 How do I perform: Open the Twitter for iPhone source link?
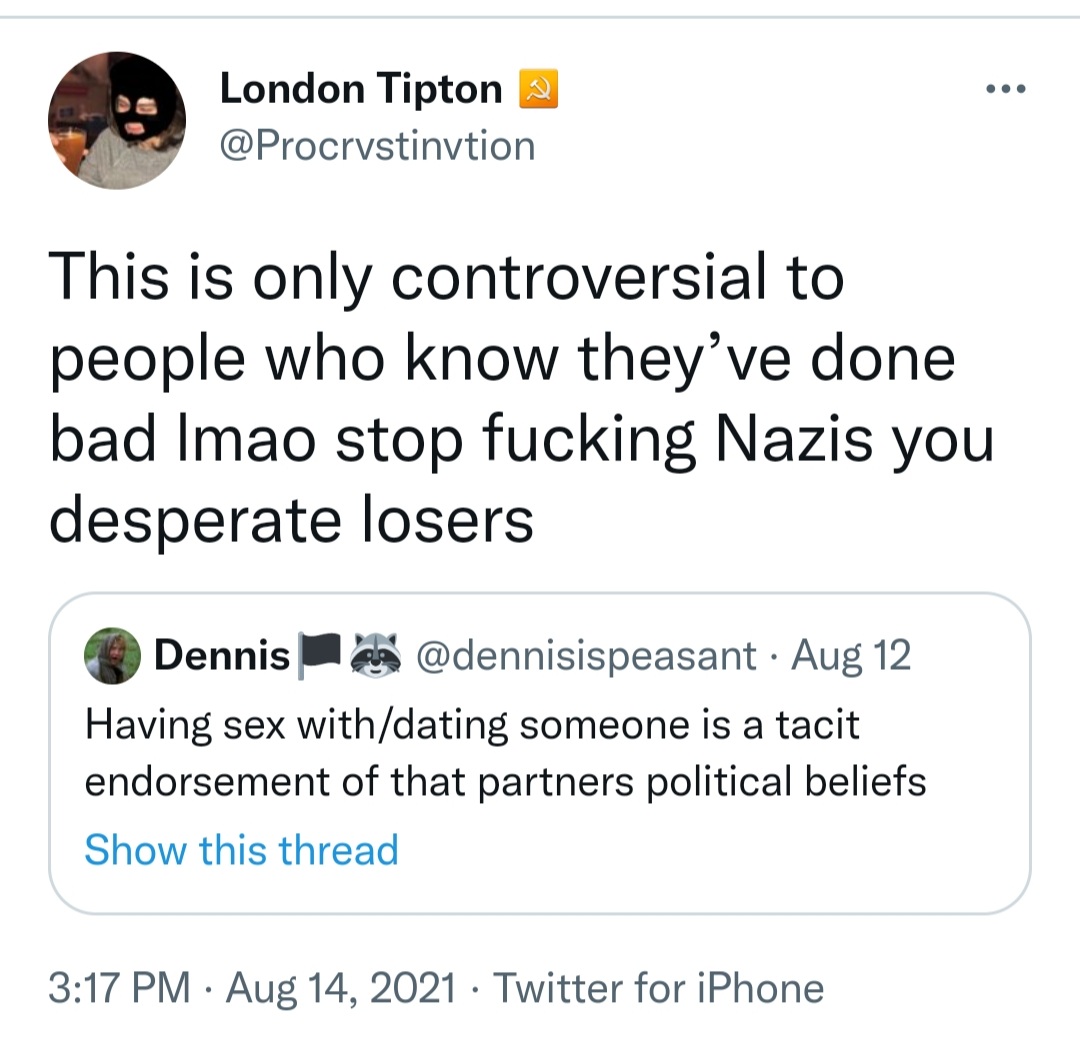[x=658, y=988]
